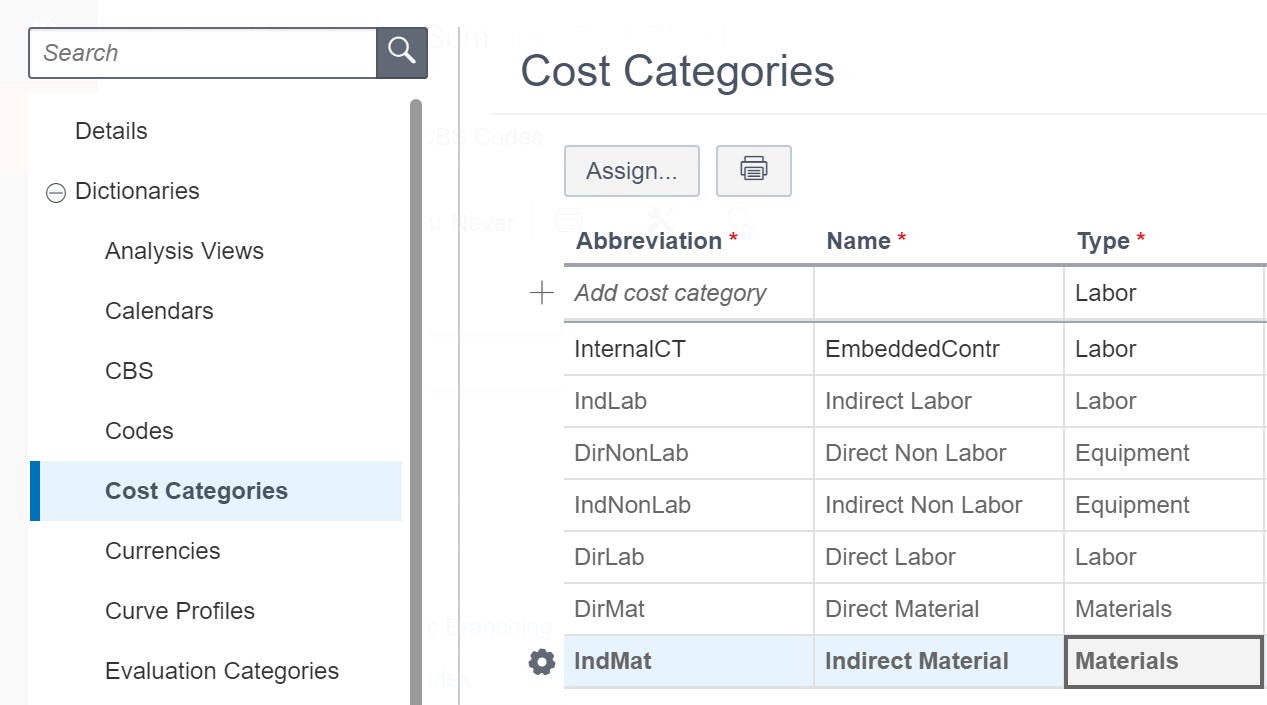
Task: Click the Assign... button
Action: coord(631,171)
